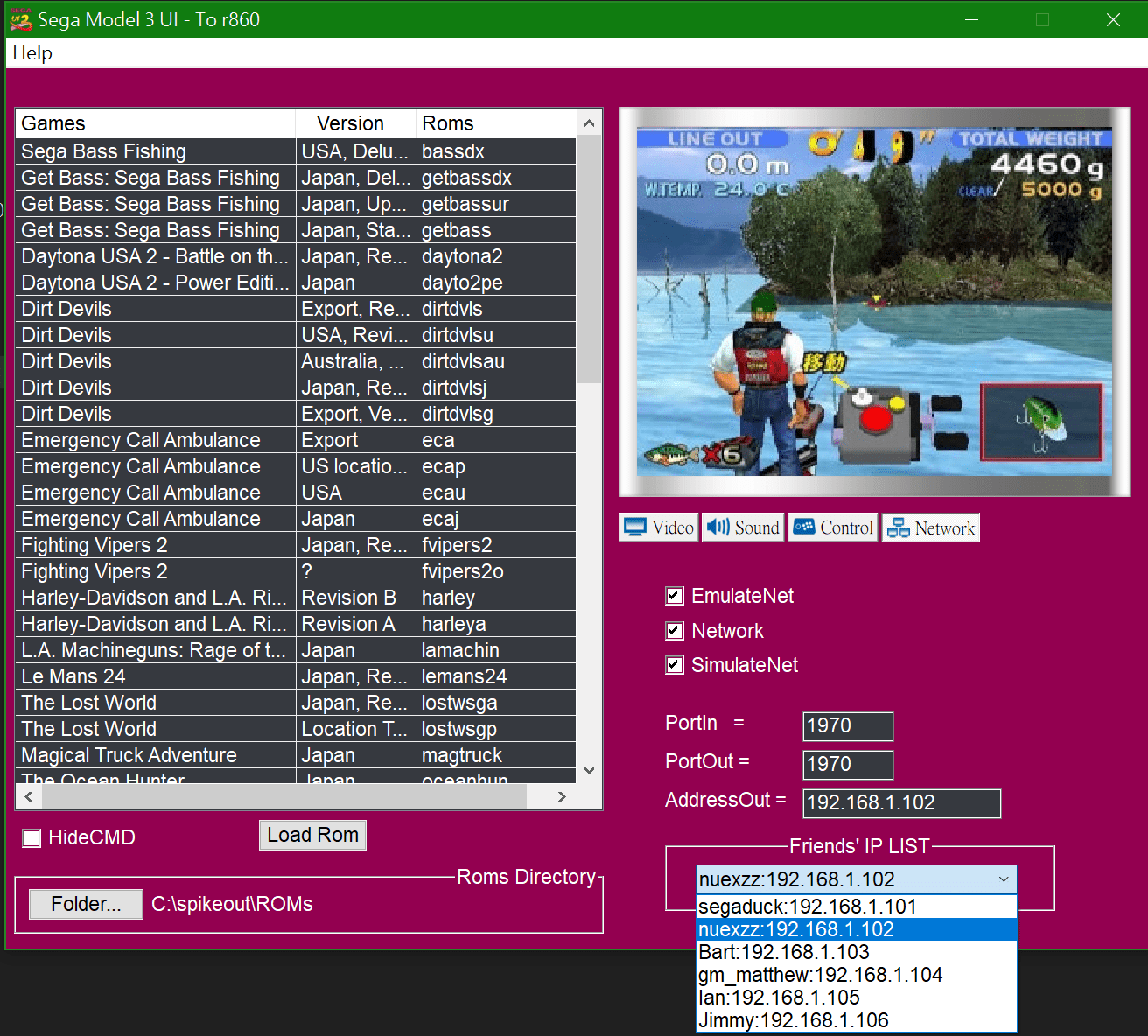Click game list scroll down arrow
1148x1036 pixels.
pyautogui.click(x=589, y=770)
